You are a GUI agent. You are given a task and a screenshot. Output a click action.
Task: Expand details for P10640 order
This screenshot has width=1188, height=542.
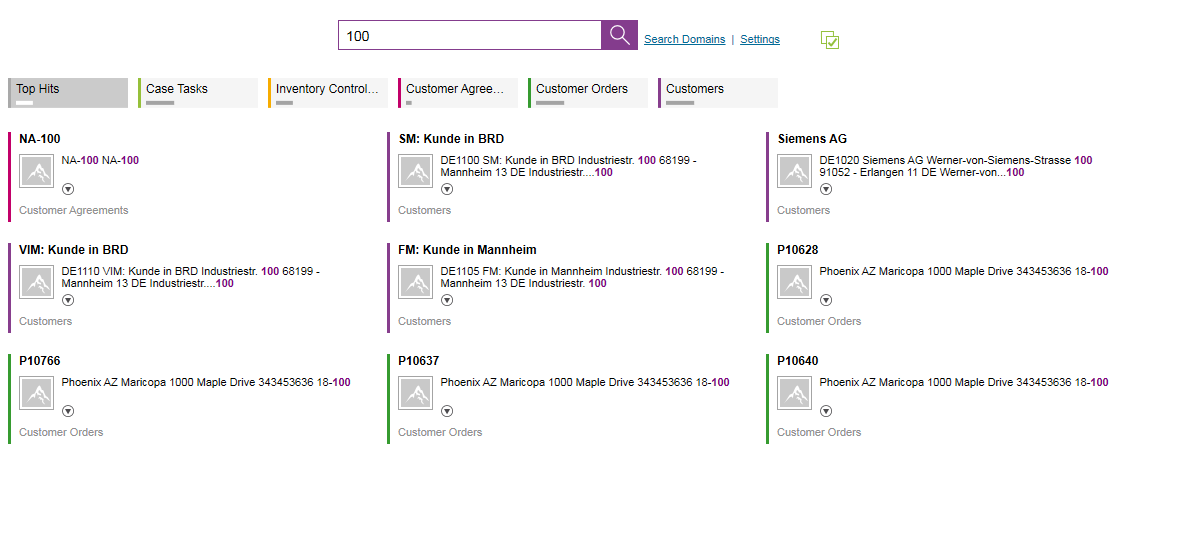(826, 411)
